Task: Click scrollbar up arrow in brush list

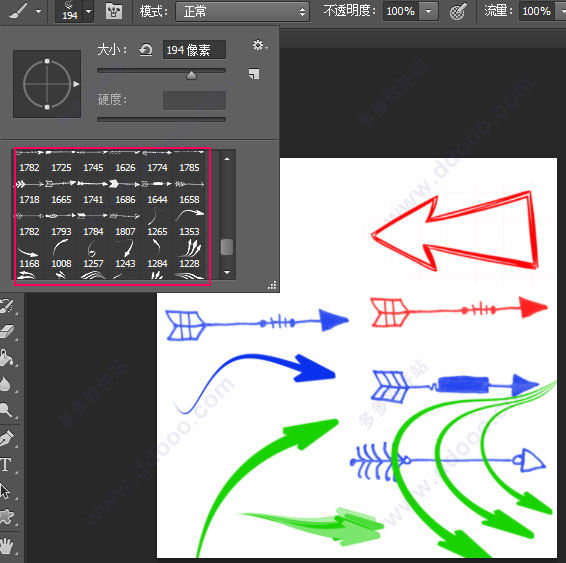Action: click(x=227, y=159)
